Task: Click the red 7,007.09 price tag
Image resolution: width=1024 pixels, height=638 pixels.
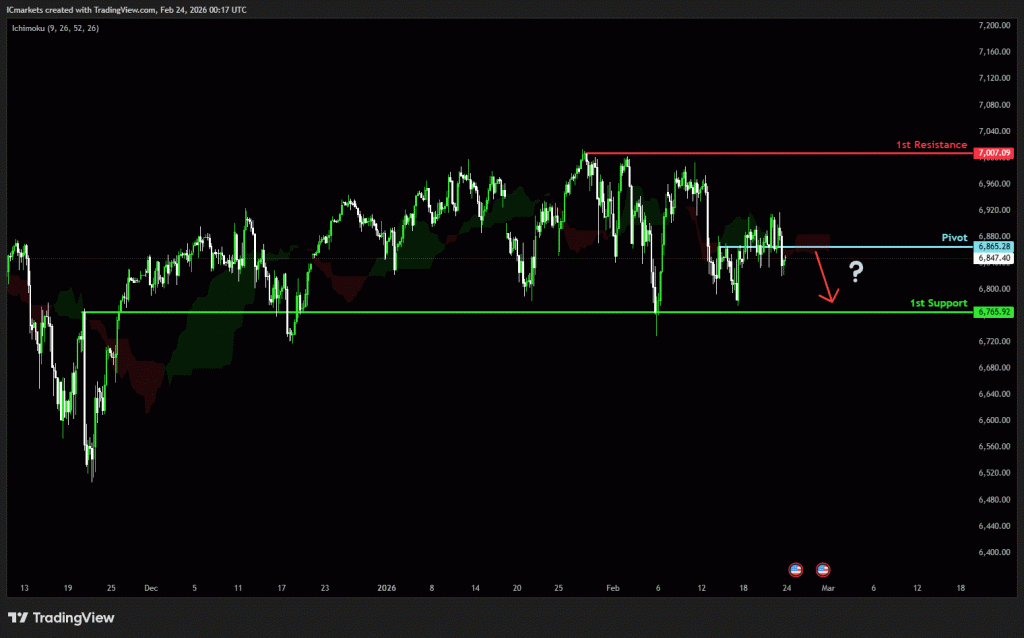Action: pyautogui.click(x=995, y=153)
